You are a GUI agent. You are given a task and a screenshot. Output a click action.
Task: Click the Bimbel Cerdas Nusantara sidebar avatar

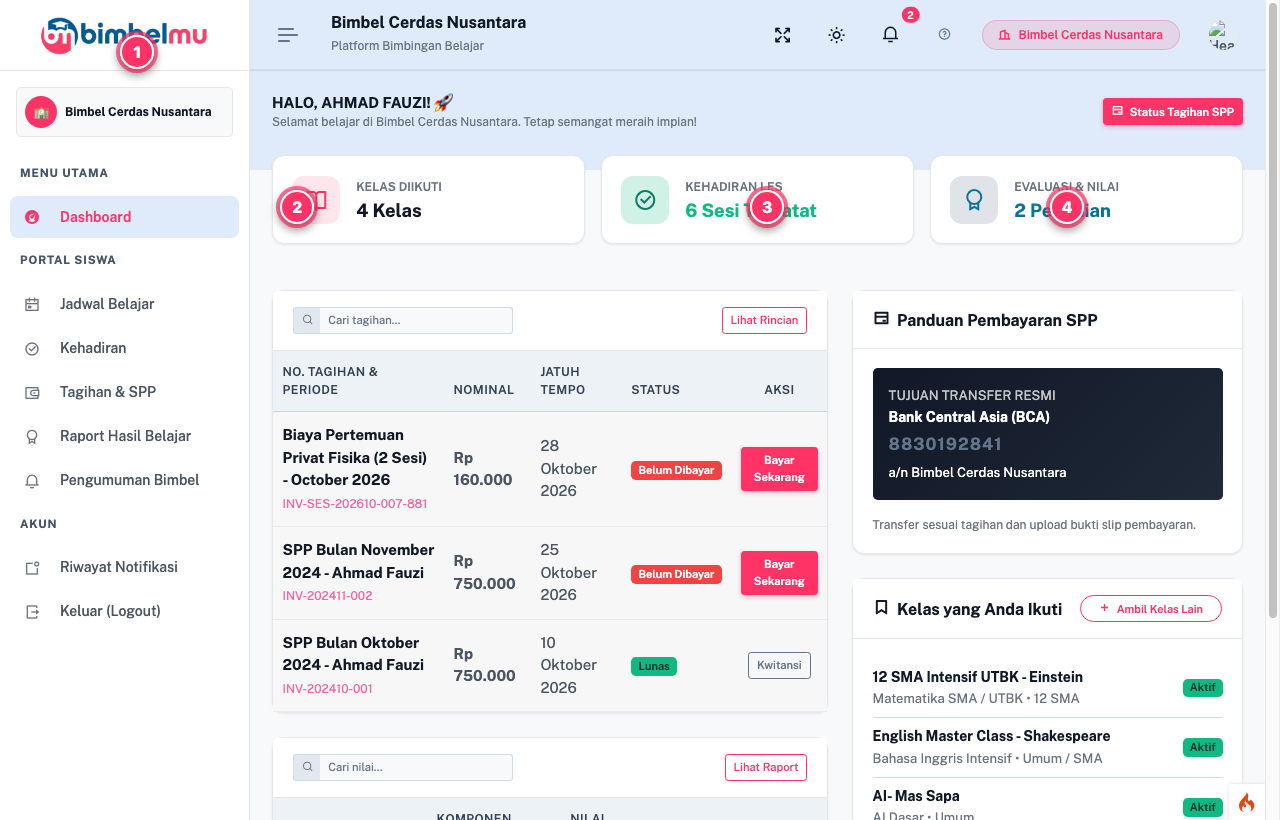click(41, 112)
